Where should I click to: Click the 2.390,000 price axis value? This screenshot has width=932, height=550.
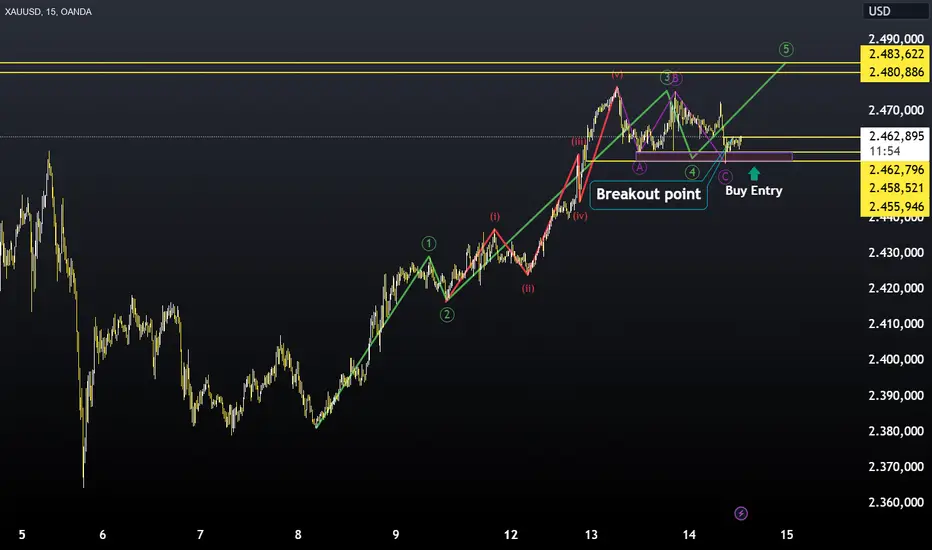point(896,395)
